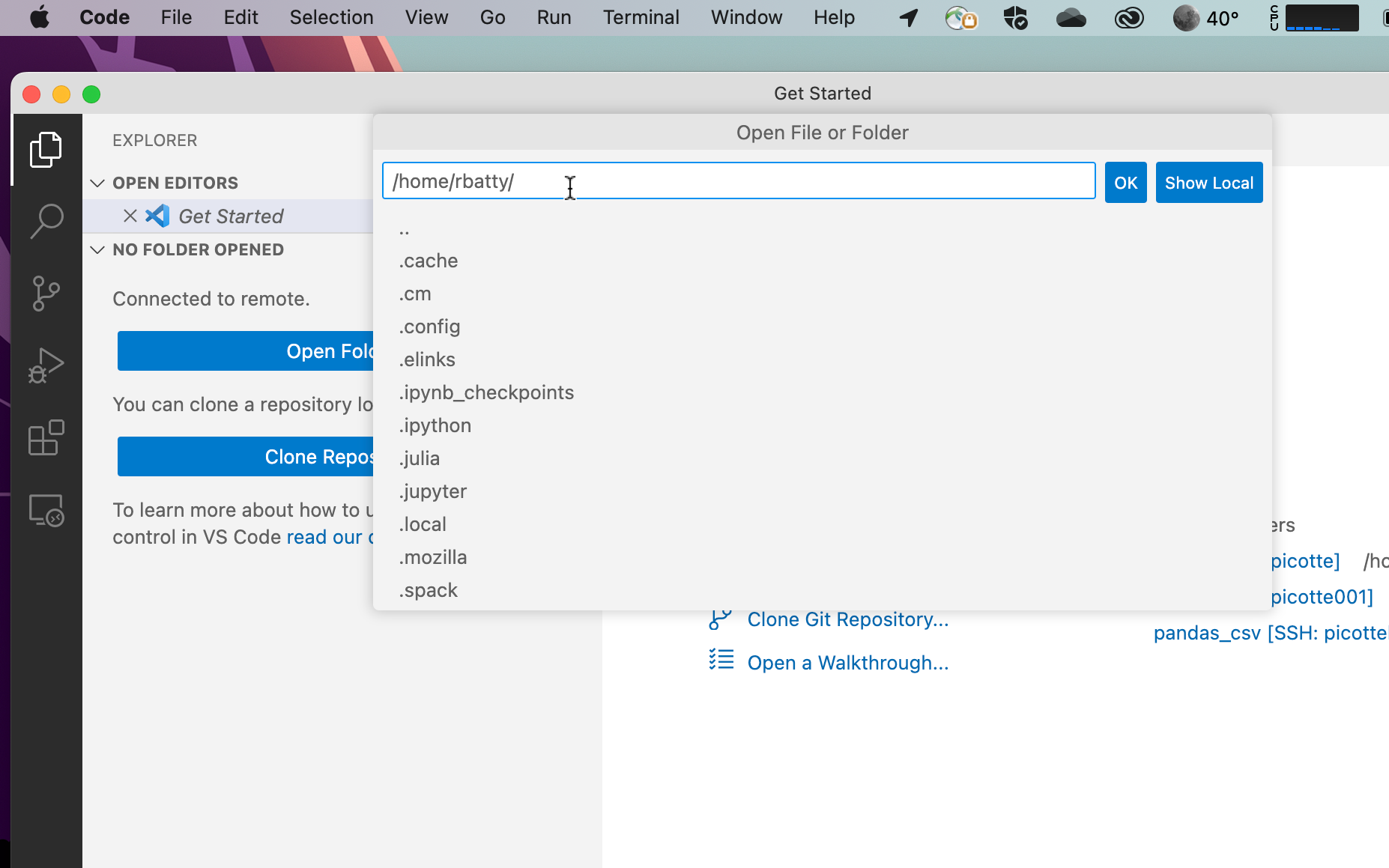Open the Explorer view in activity bar
1389x868 pixels.
click(46, 150)
